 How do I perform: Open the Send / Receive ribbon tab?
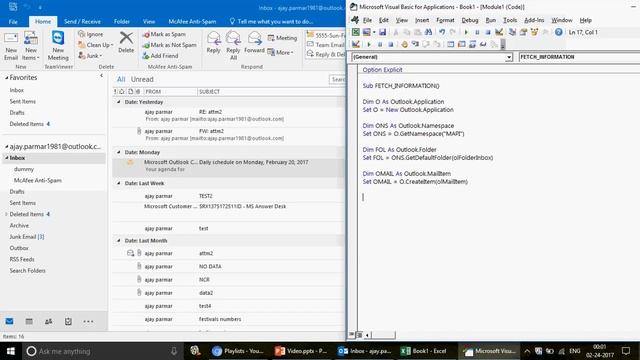pos(82,21)
